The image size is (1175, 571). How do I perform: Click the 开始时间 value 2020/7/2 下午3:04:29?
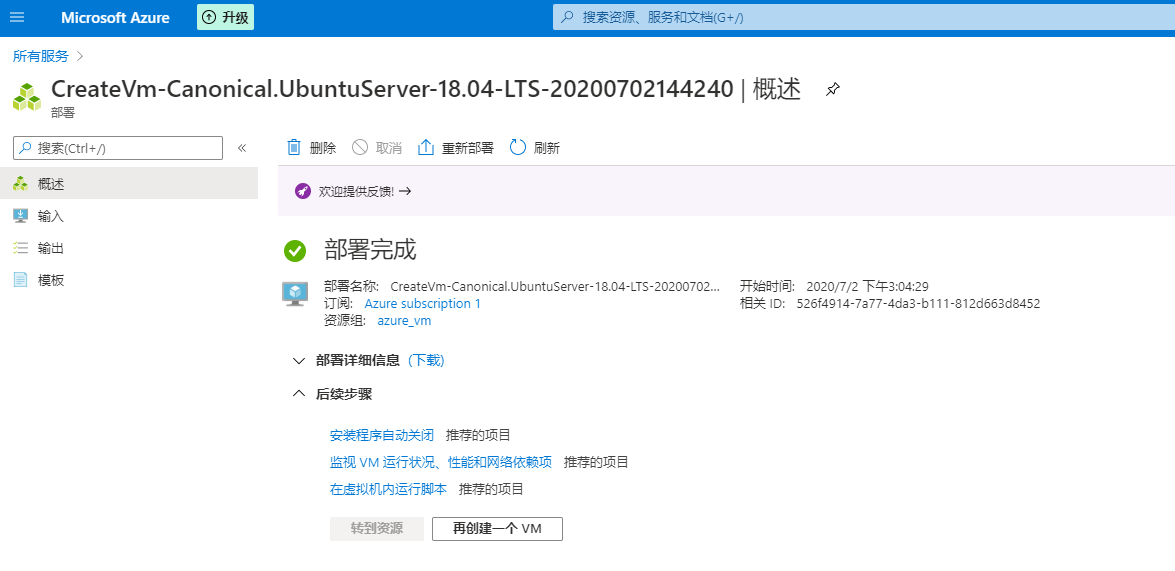(868, 286)
